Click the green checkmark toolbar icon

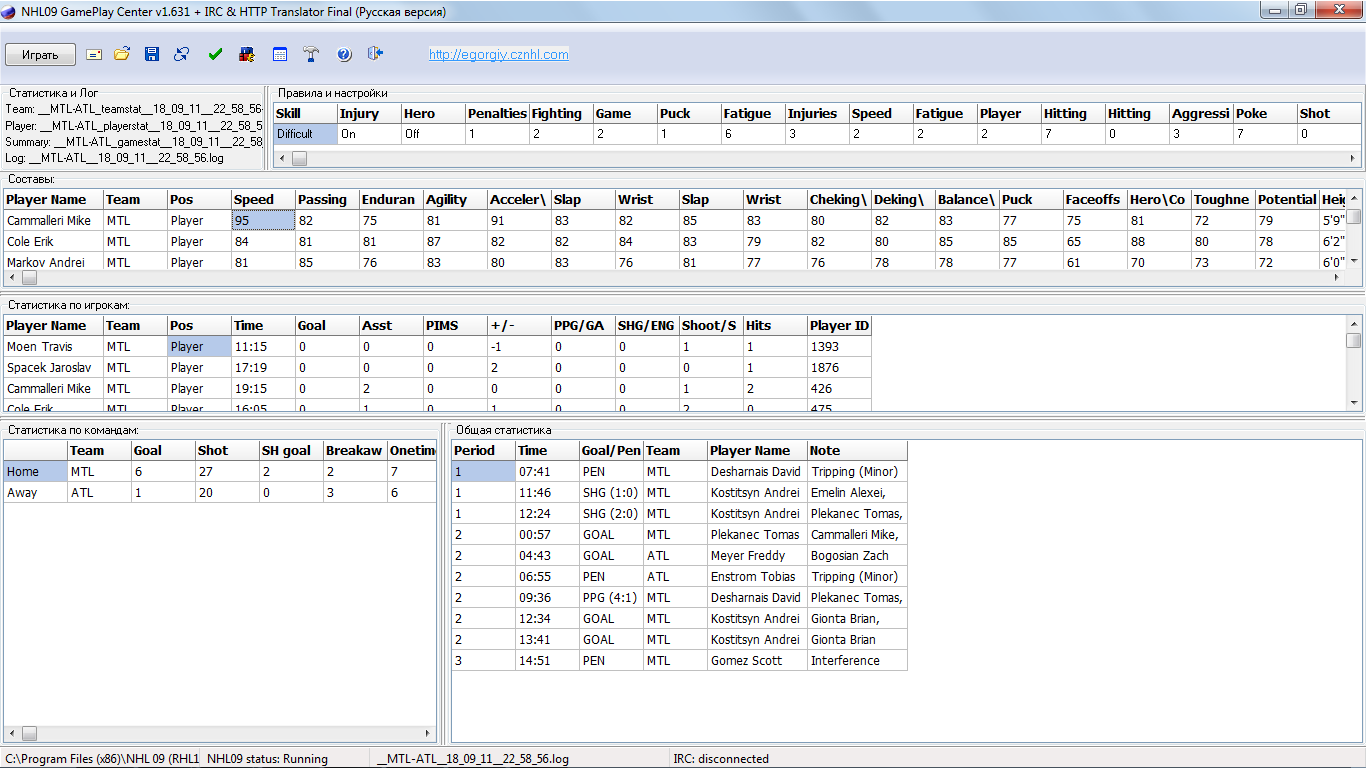215,54
